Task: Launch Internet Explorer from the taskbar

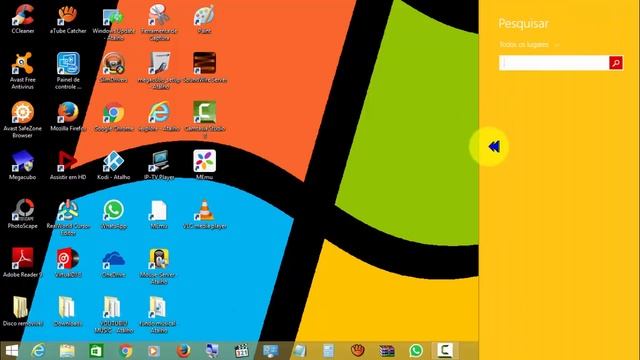Action: [38, 351]
